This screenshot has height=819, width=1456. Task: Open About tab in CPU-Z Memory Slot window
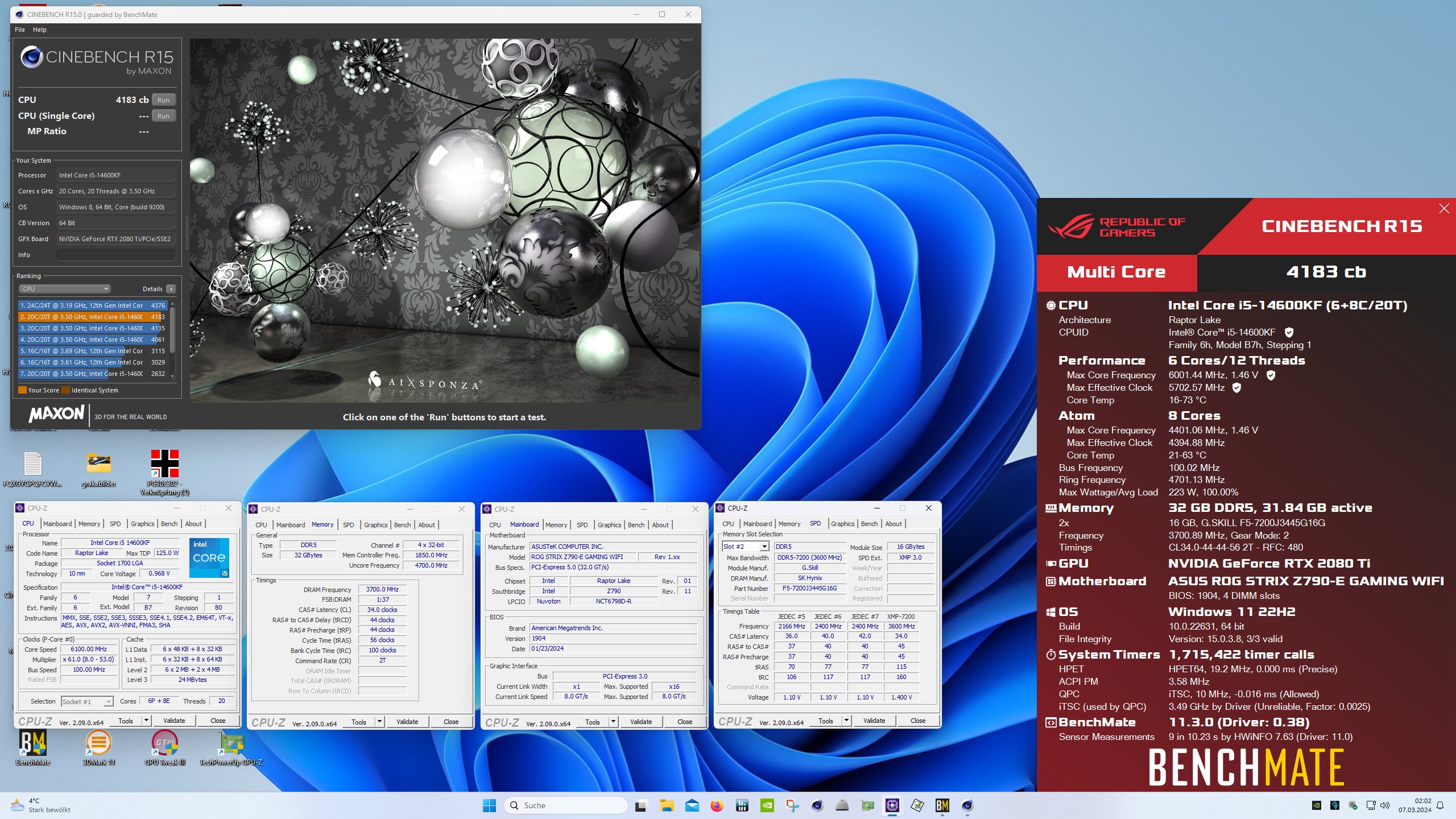[x=893, y=524]
